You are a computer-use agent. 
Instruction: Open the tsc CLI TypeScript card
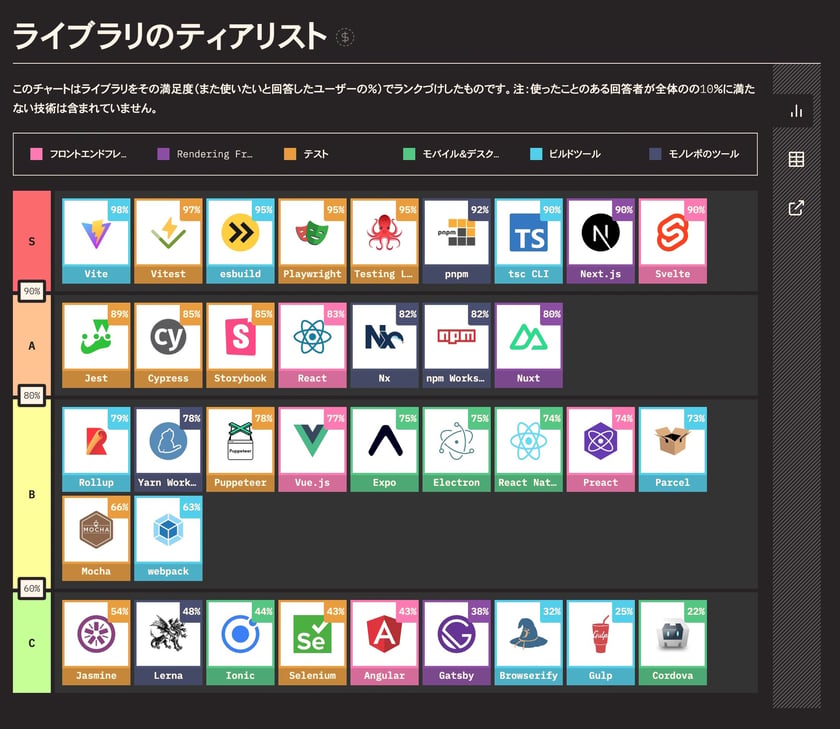click(528, 241)
